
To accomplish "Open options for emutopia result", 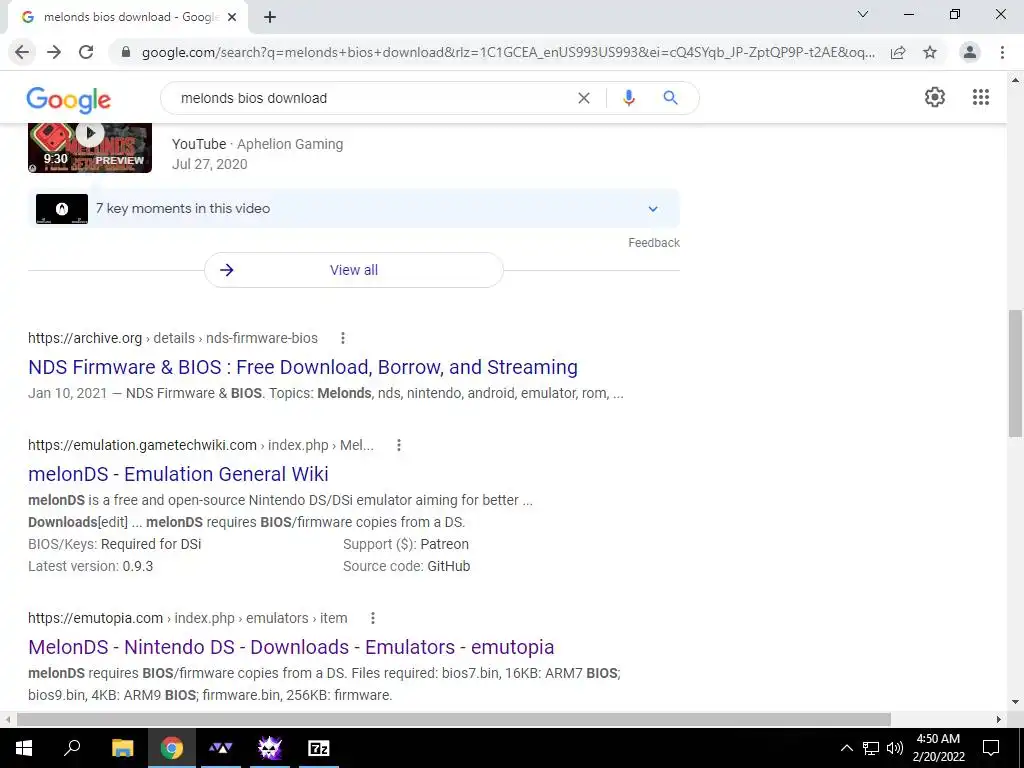I will 373,618.
